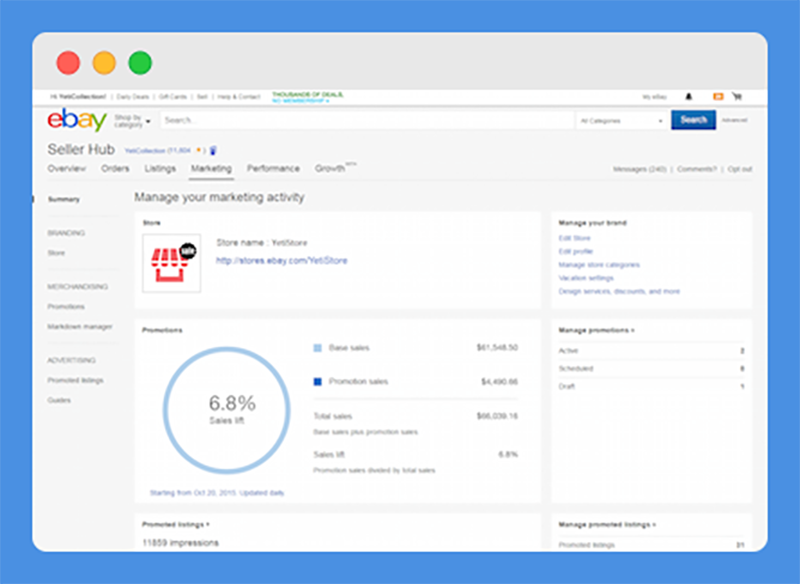Viewport: 800px width, 584px height.
Task: Open Markdown manager in the sidebar
Action: coord(80,326)
